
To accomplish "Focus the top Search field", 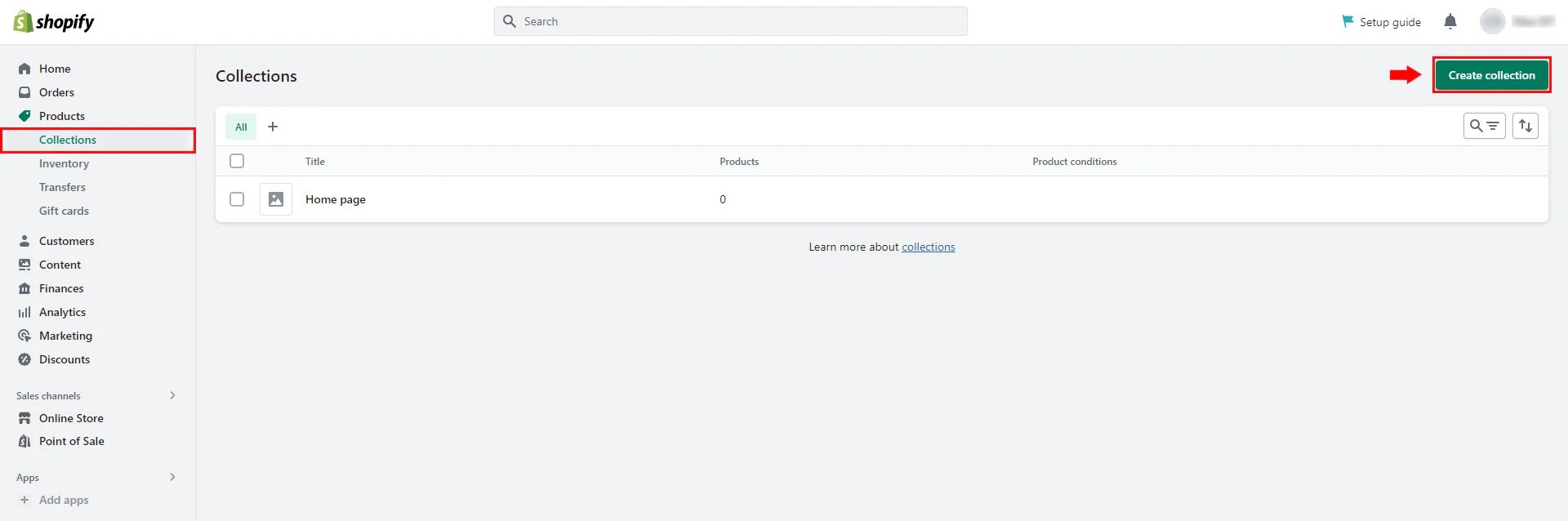I will (731, 21).
